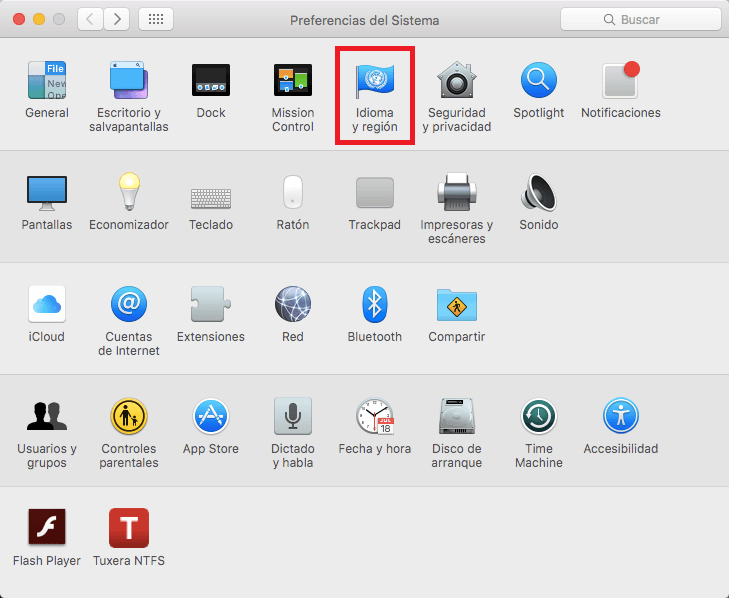This screenshot has height=598, width=729.
Task: Open the Pantallas display preferences
Action: tap(46, 193)
